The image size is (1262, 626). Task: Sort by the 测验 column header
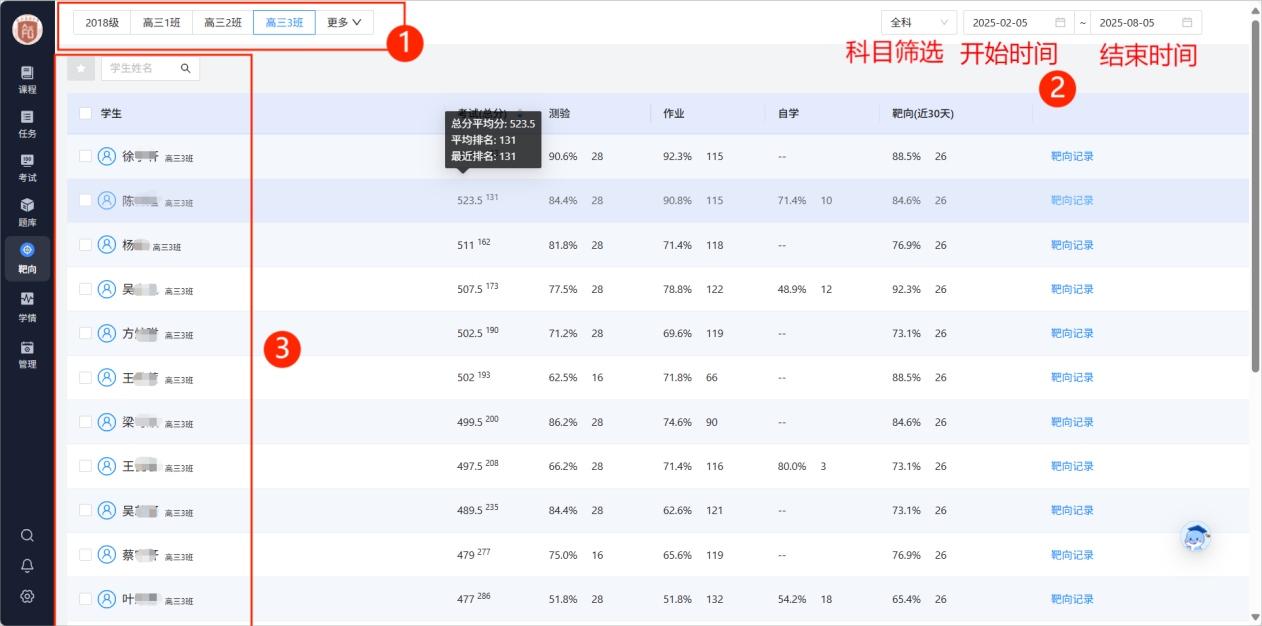coord(559,114)
